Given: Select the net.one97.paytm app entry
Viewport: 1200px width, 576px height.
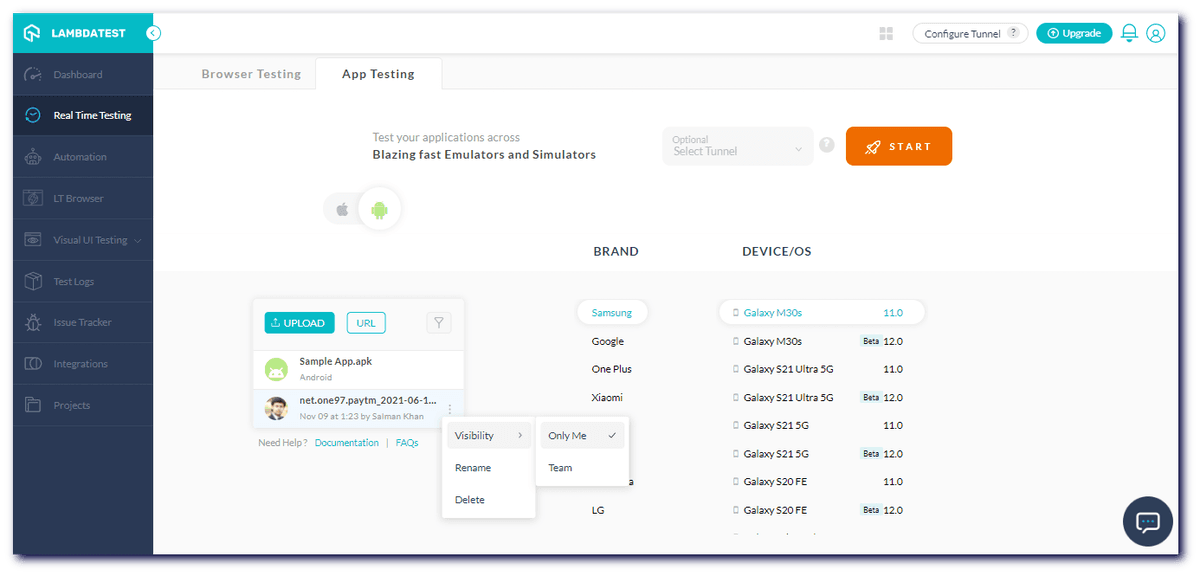Looking at the screenshot, I should (x=358, y=408).
